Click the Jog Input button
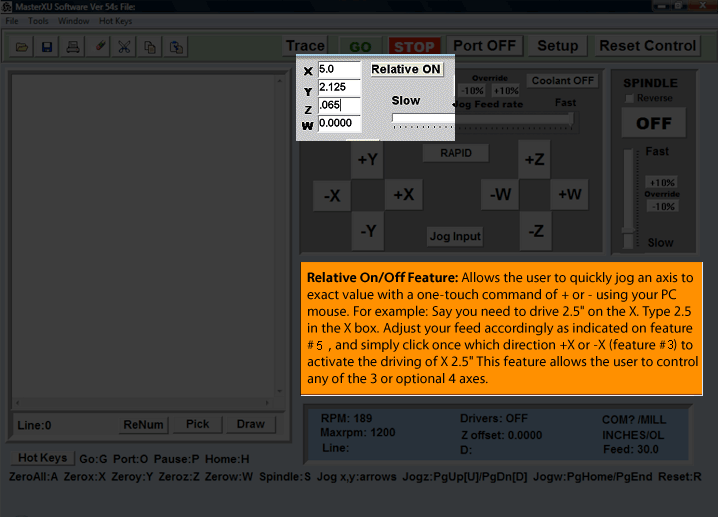The width and height of the screenshot is (718, 517). tap(455, 236)
